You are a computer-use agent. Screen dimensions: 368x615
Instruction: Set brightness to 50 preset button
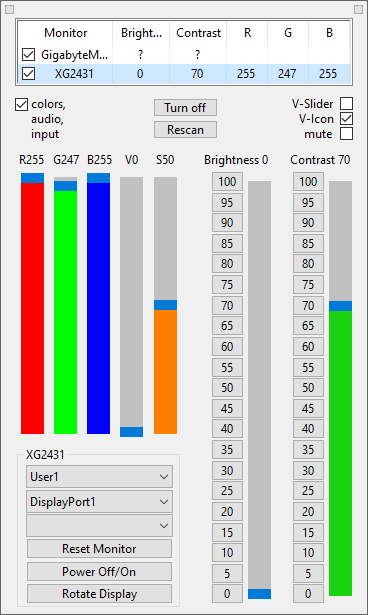pos(227,388)
